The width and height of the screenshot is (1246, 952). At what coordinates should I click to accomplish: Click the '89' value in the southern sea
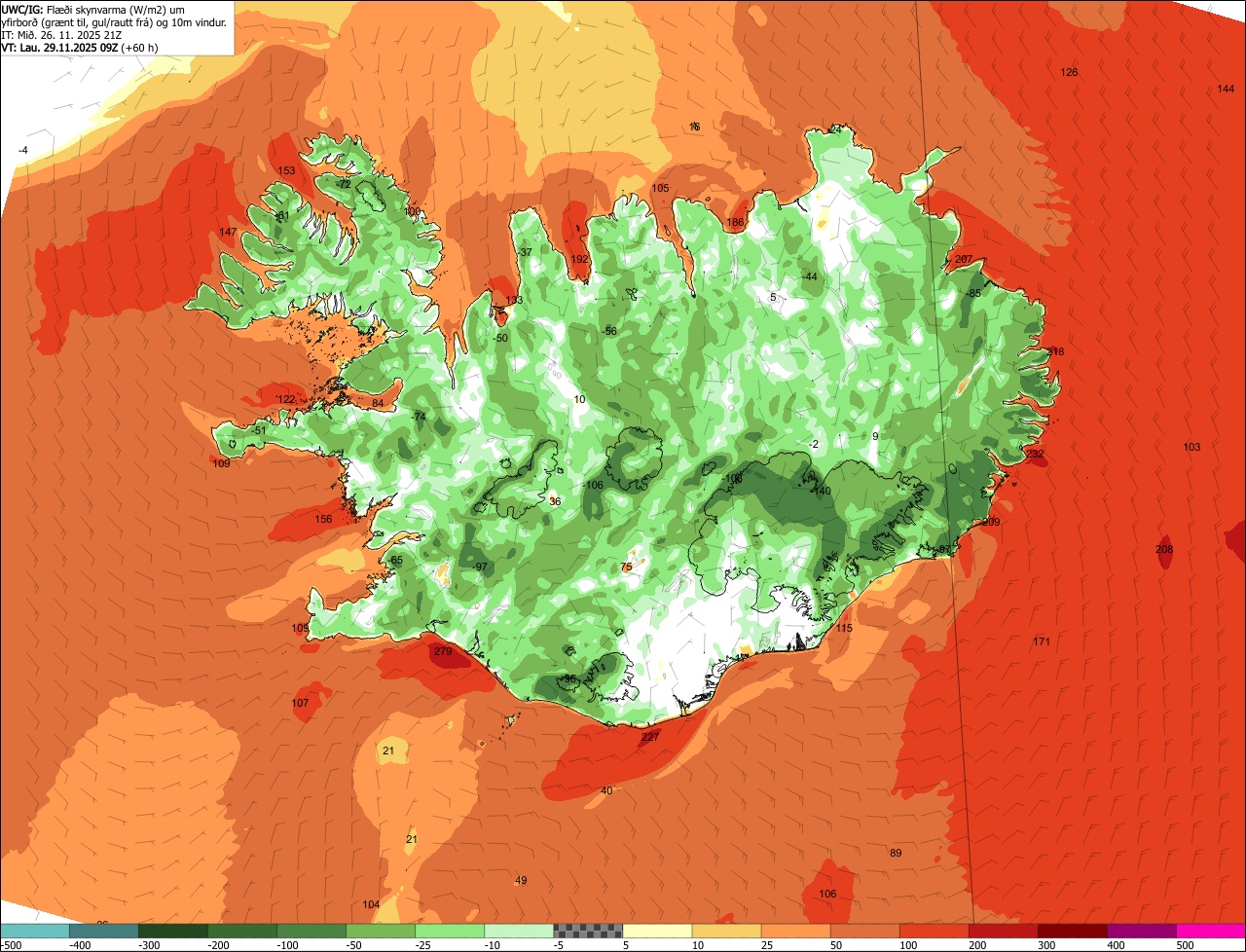[896, 854]
